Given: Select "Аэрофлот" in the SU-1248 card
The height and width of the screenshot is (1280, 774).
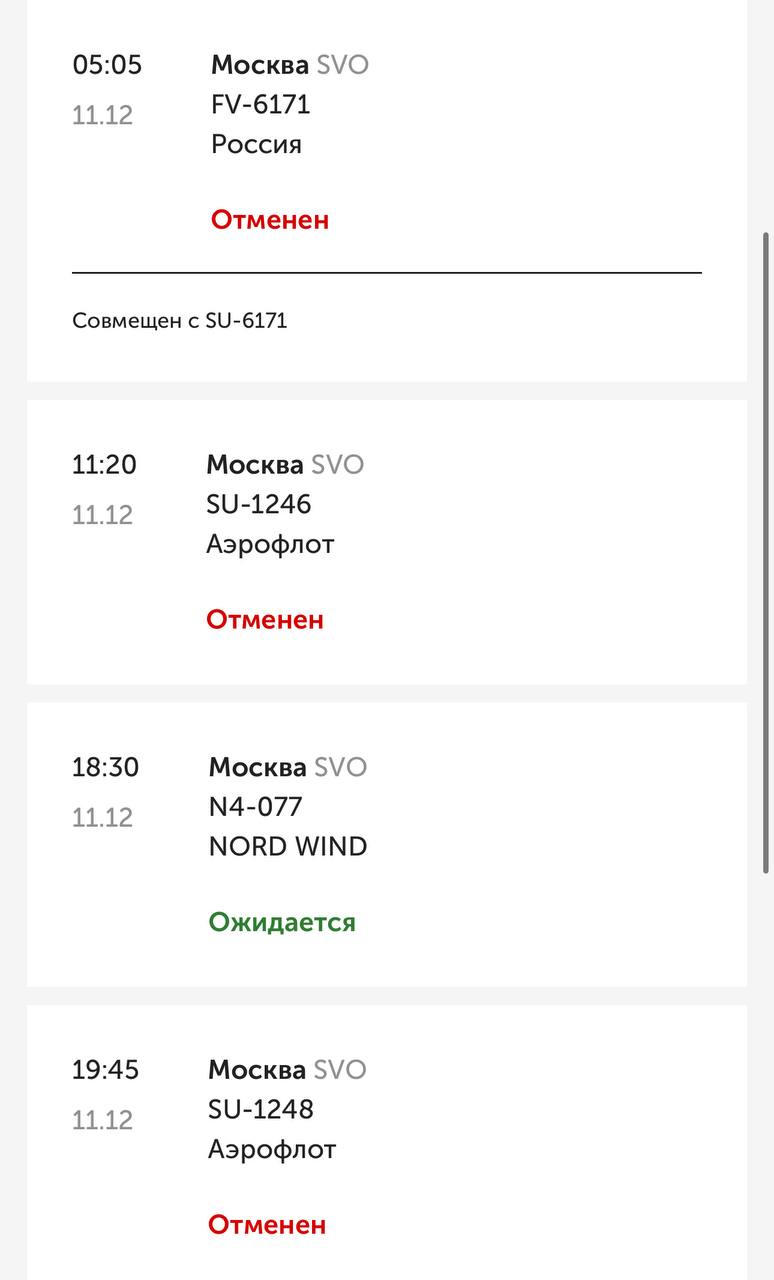Looking at the screenshot, I should coord(272,1150).
